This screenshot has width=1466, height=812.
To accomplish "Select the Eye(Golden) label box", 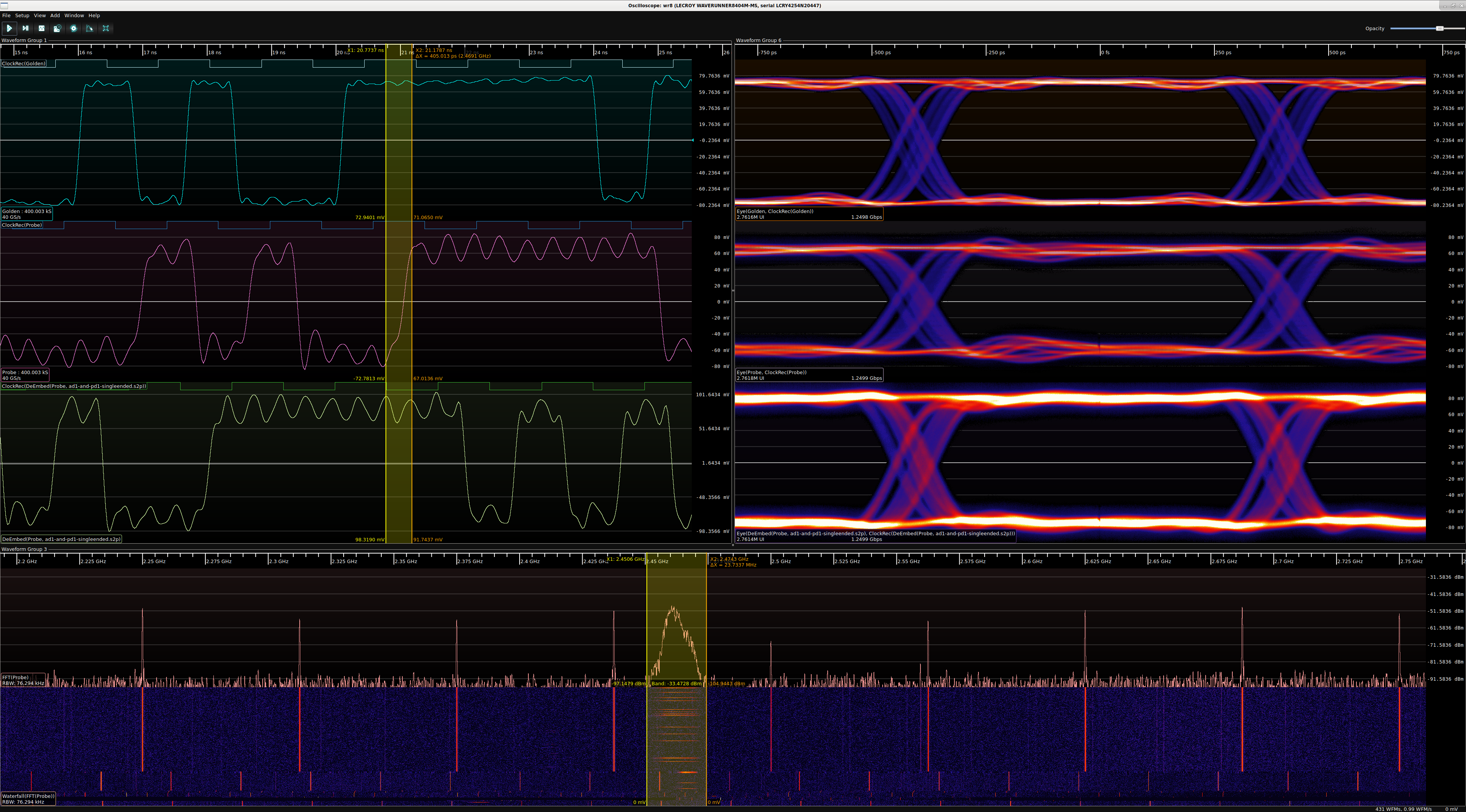I will [809, 214].
